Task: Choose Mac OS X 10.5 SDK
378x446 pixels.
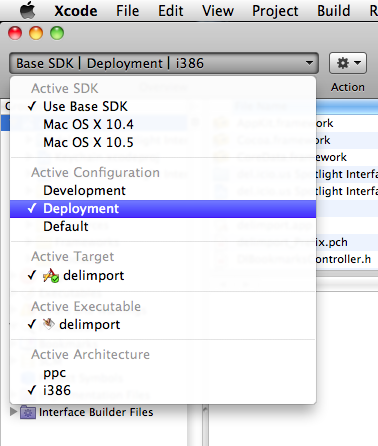Action: [163, 142]
